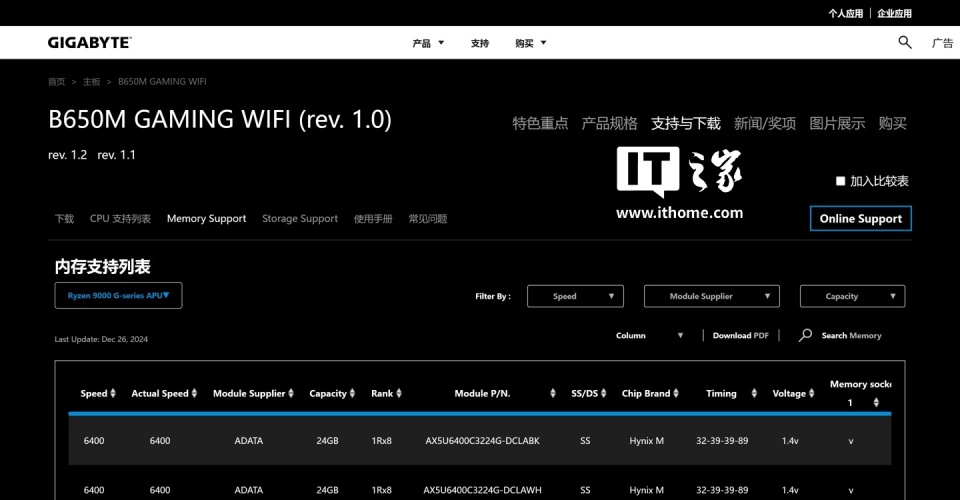
Task: Select 个人应用 in the top bar
Action: (846, 13)
